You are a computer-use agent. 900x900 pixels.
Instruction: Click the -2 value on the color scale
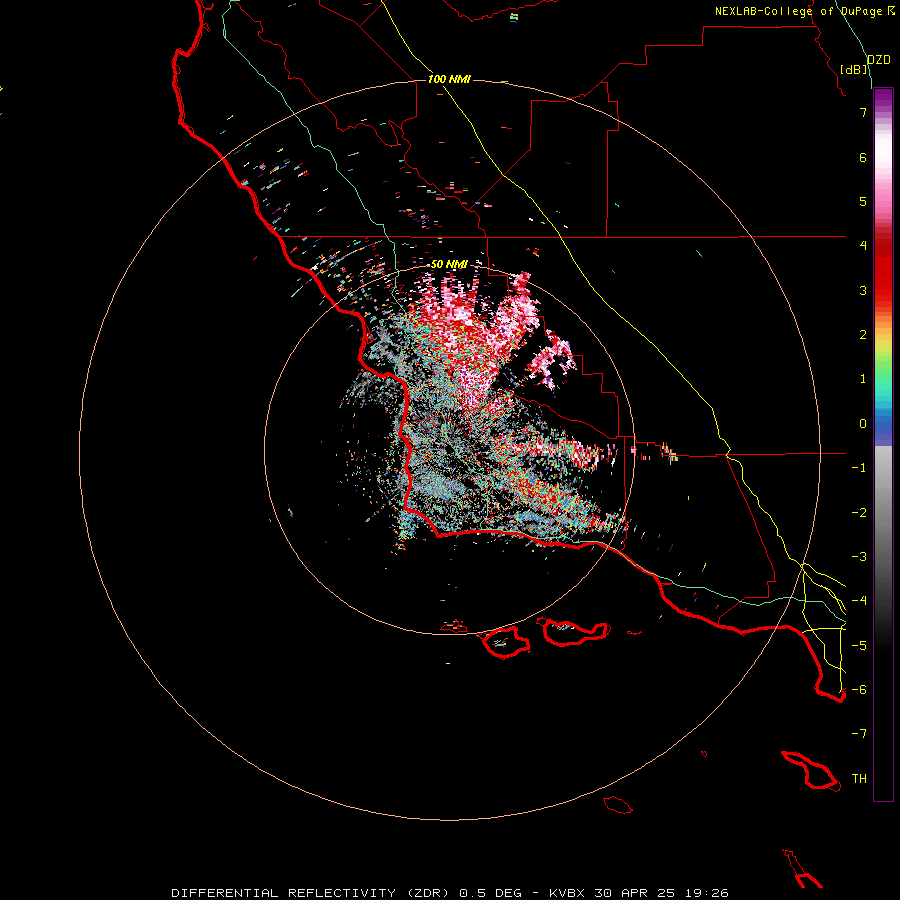coord(859,513)
